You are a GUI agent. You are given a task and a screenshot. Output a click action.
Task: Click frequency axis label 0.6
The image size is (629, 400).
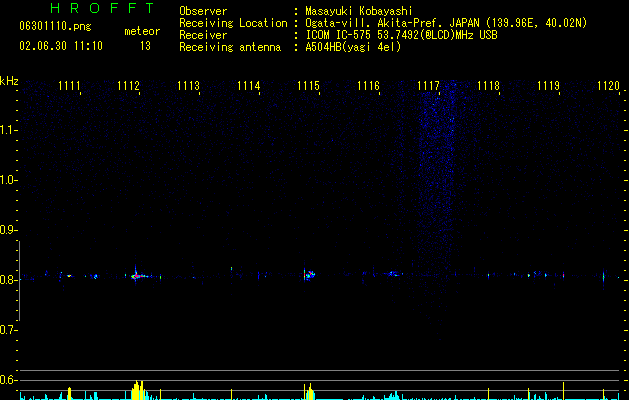(x=8, y=380)
